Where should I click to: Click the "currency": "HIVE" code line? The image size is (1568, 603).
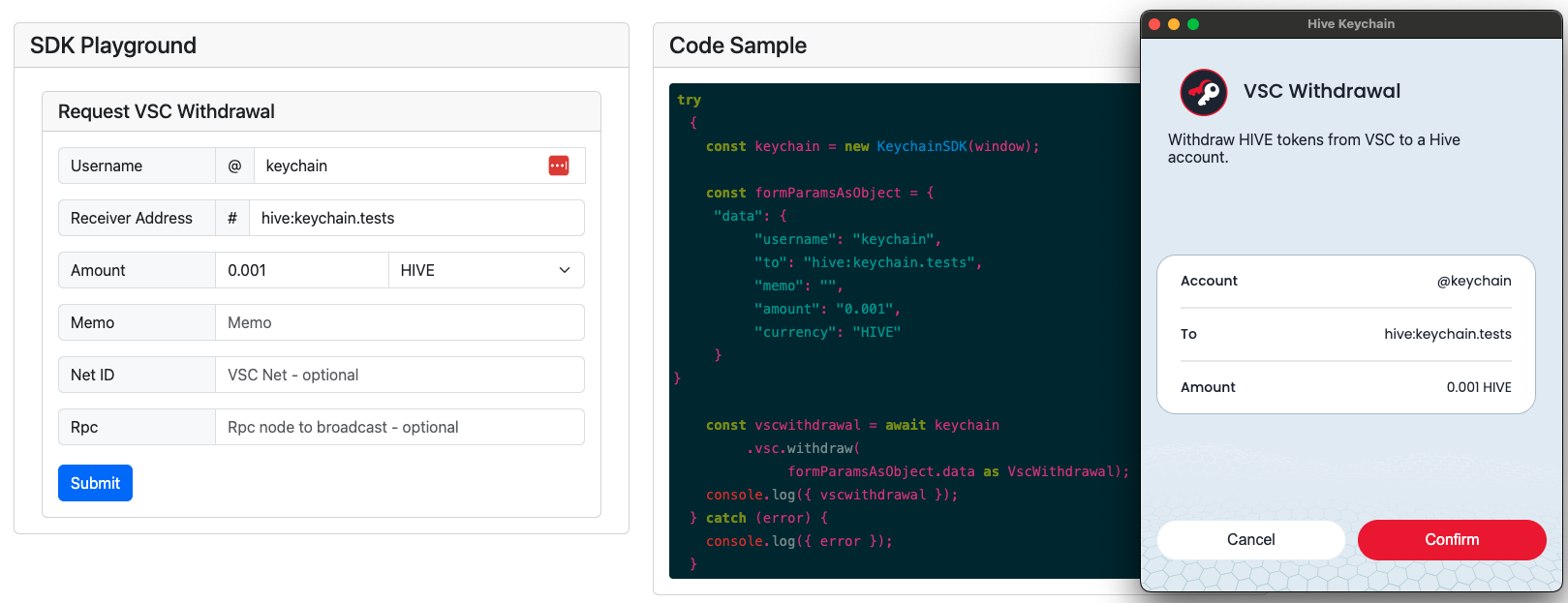pyautogui.click(x=827, y=332)
